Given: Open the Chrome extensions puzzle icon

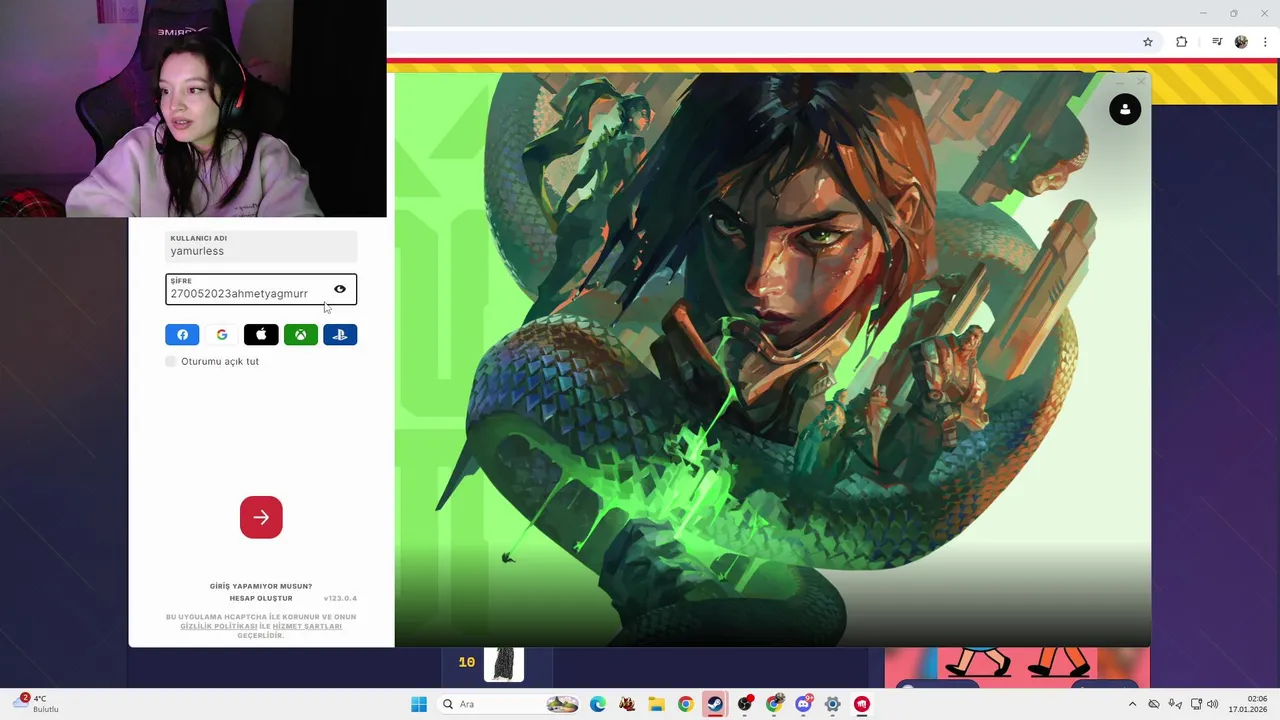Looking at the screenshot, I should click(x=1182, y=42).
